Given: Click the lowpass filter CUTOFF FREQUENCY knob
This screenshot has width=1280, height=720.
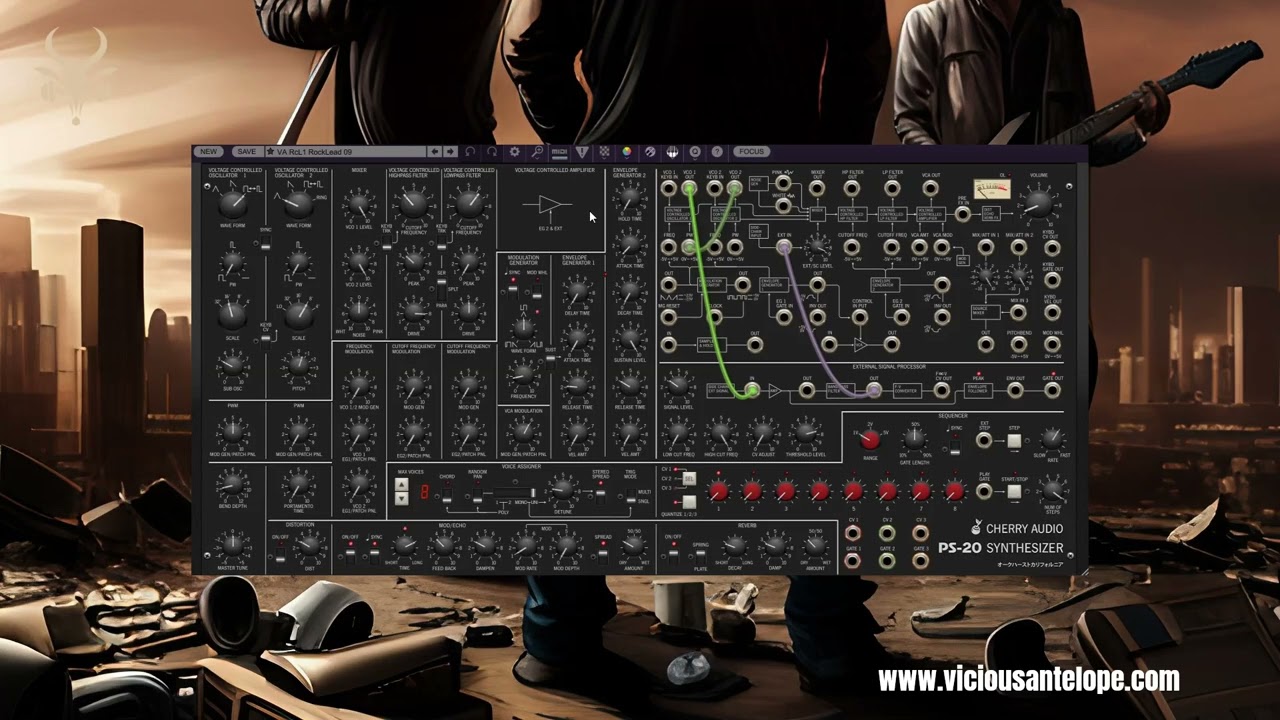Looking at the screenshot, I should tap(469, 206).
